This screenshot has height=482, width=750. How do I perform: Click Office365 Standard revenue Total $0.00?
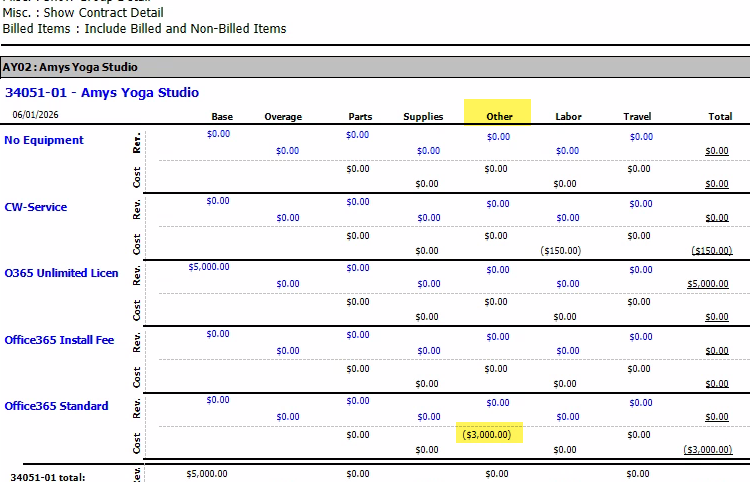(717, 417)
